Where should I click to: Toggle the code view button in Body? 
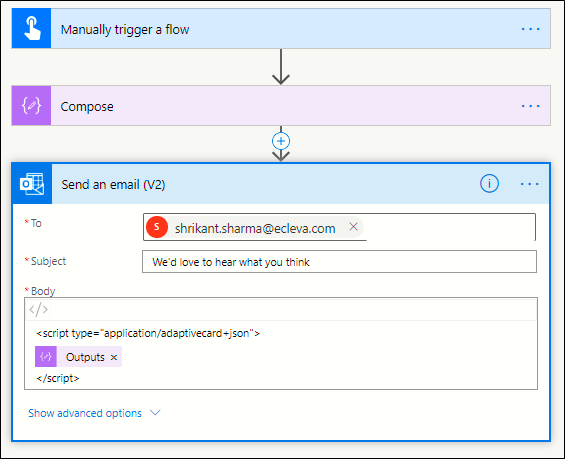[x=39, y=309]
